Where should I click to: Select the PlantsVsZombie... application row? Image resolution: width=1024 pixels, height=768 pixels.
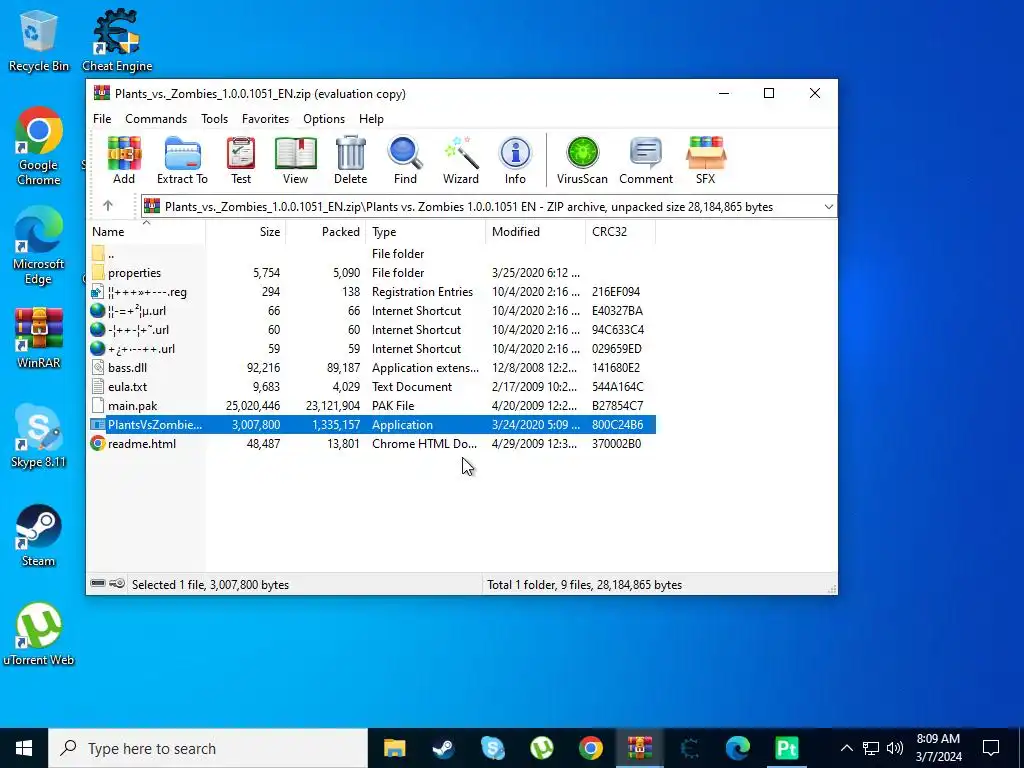point(372,424)
